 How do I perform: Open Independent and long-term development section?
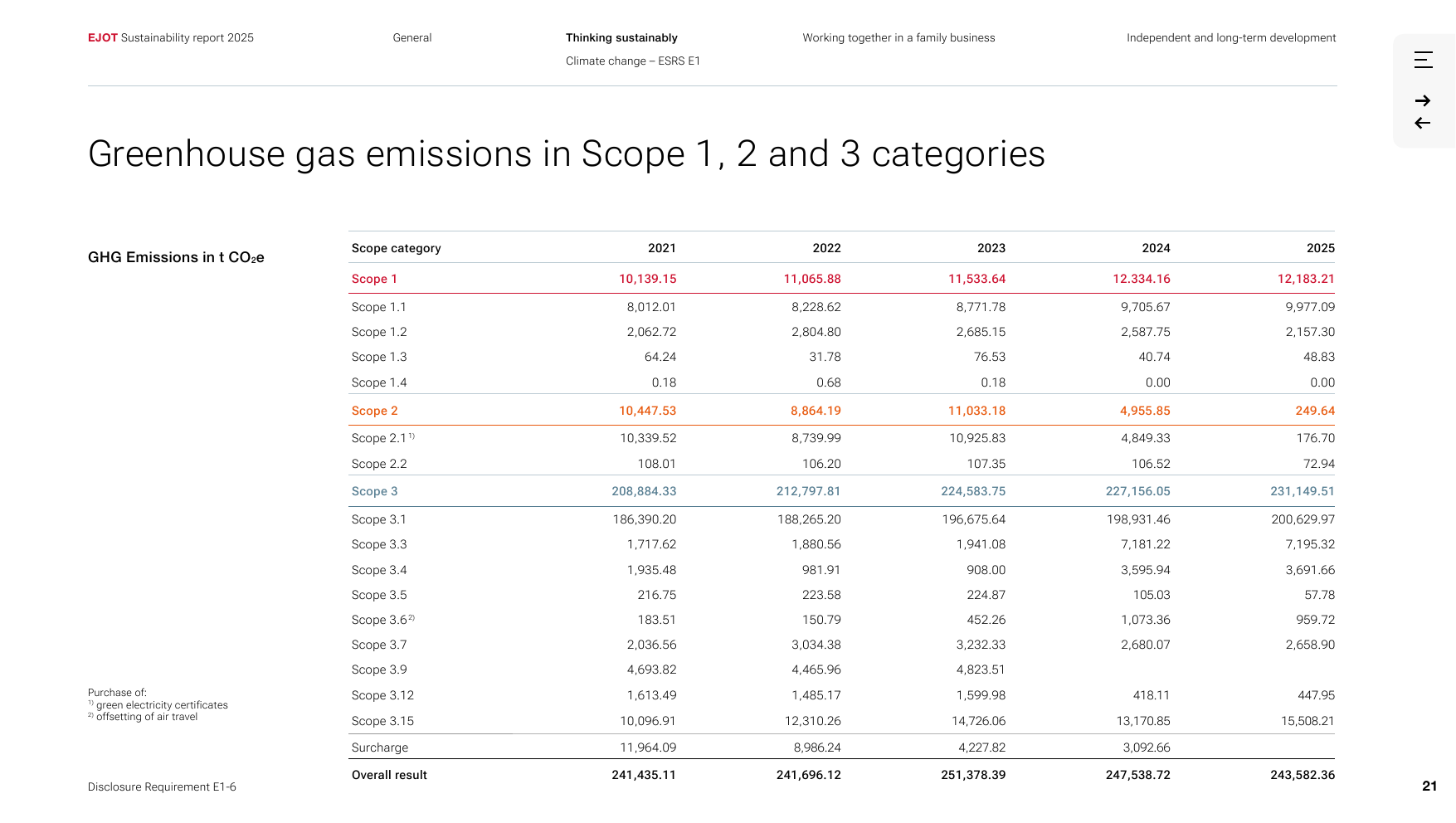[1231, 37]
